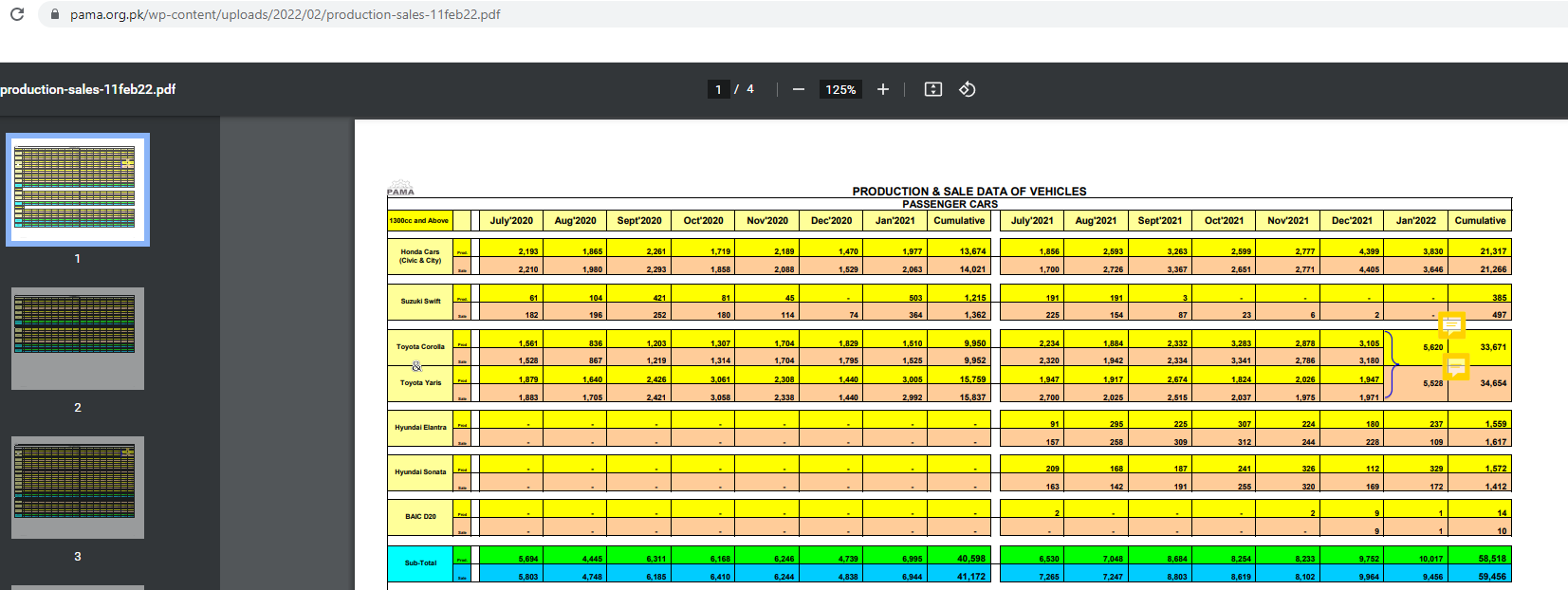Click Hyundai Elantra cumulative value 1,559
The width and height of the screenshot is (1568, 590).
(1495, 424)
